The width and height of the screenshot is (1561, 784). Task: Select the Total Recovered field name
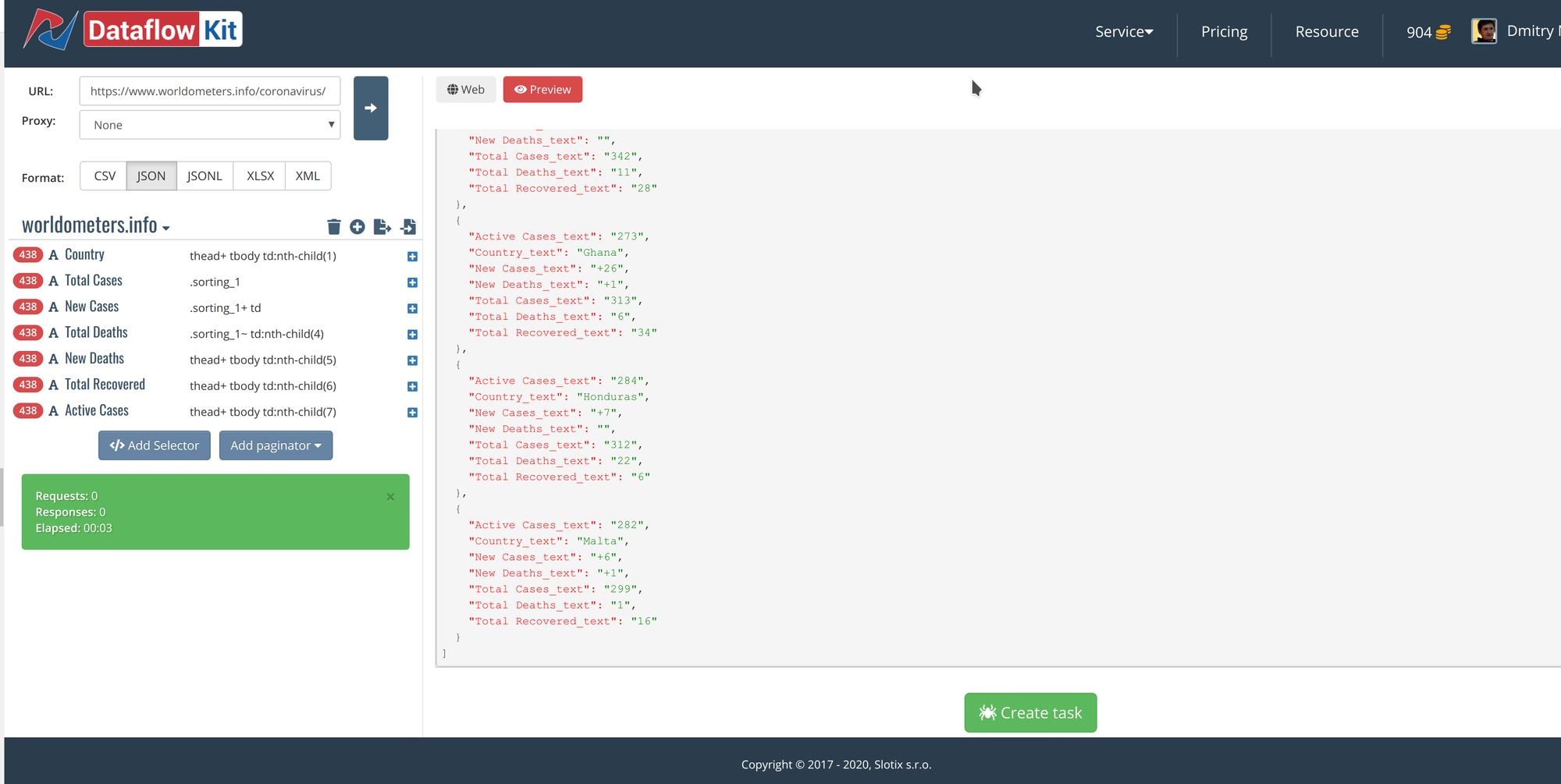pos(105,385)
